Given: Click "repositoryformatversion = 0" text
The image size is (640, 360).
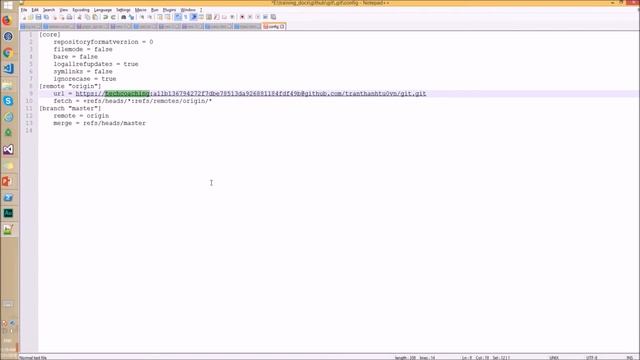Looking at the screenshot, I should 103,42.
